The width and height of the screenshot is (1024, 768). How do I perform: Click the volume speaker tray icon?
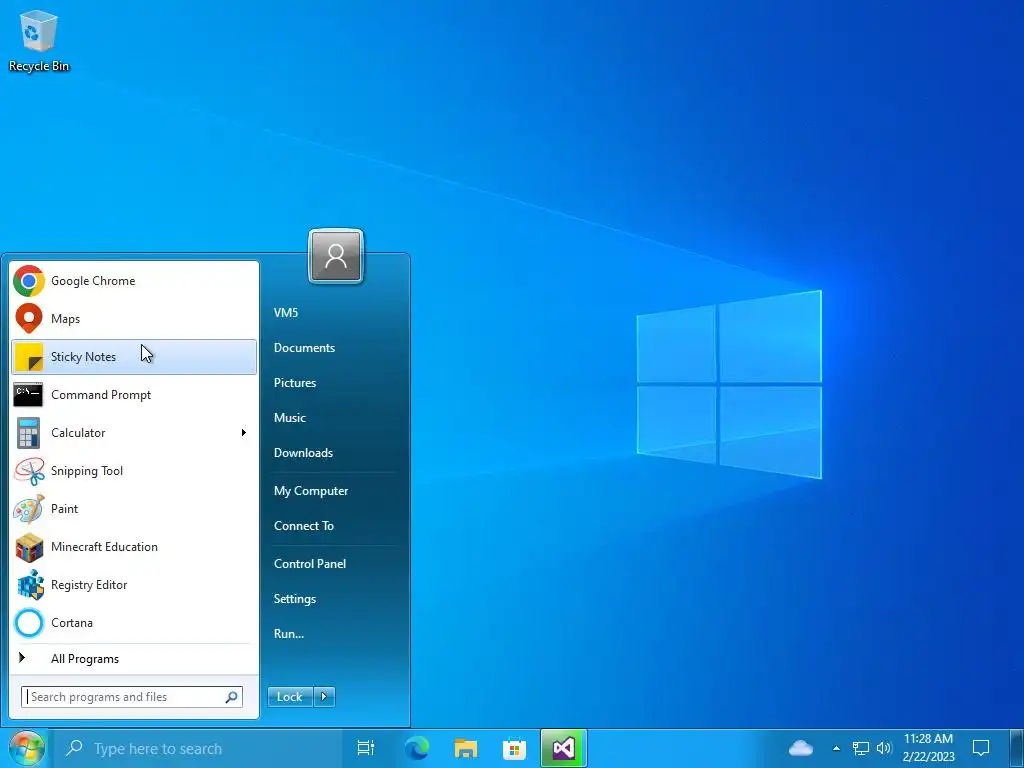click(x=884, y=748)
